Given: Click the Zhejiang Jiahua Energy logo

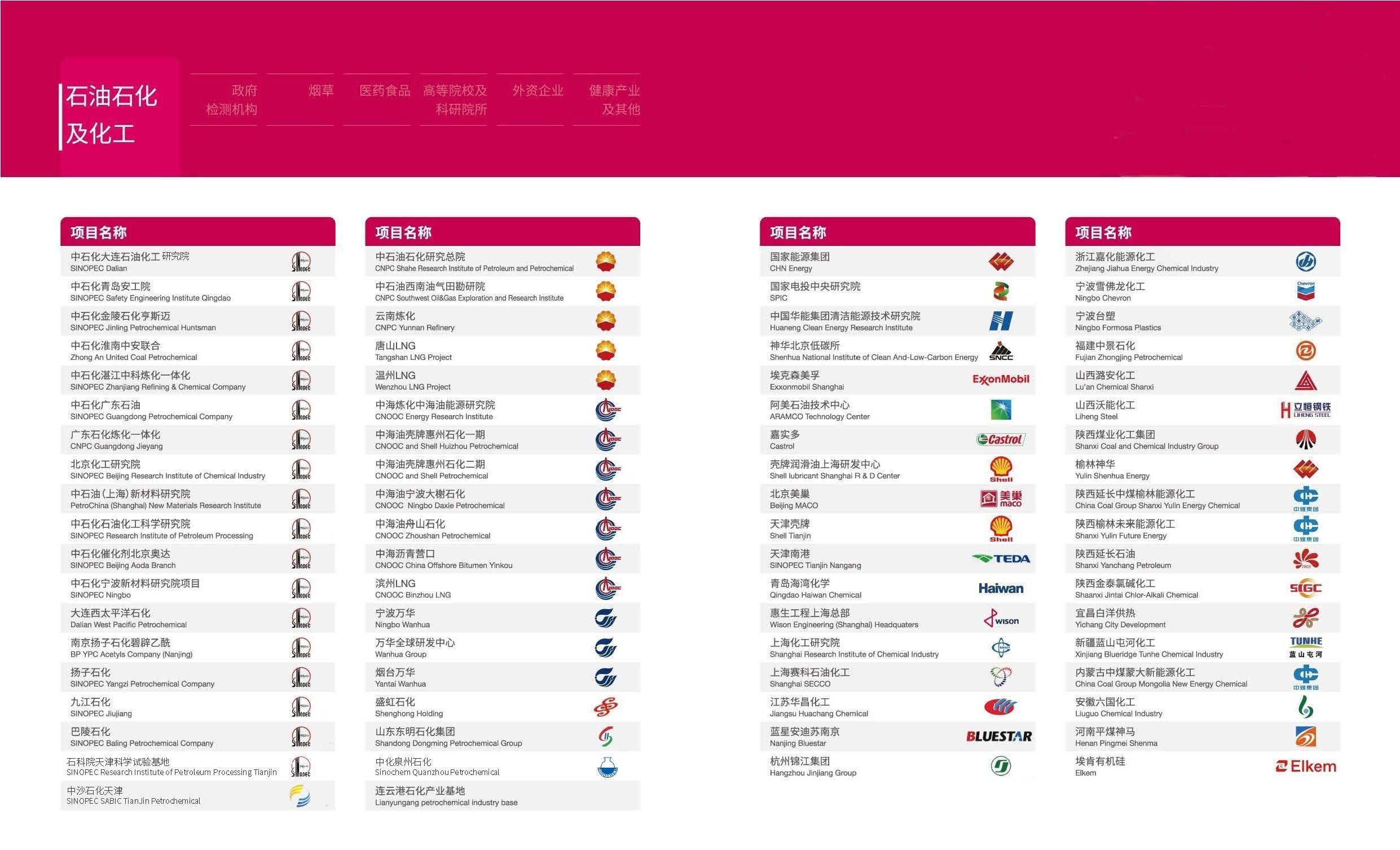Looking at the screenshot, I should pyautogui.click(x=1306, y=261).
